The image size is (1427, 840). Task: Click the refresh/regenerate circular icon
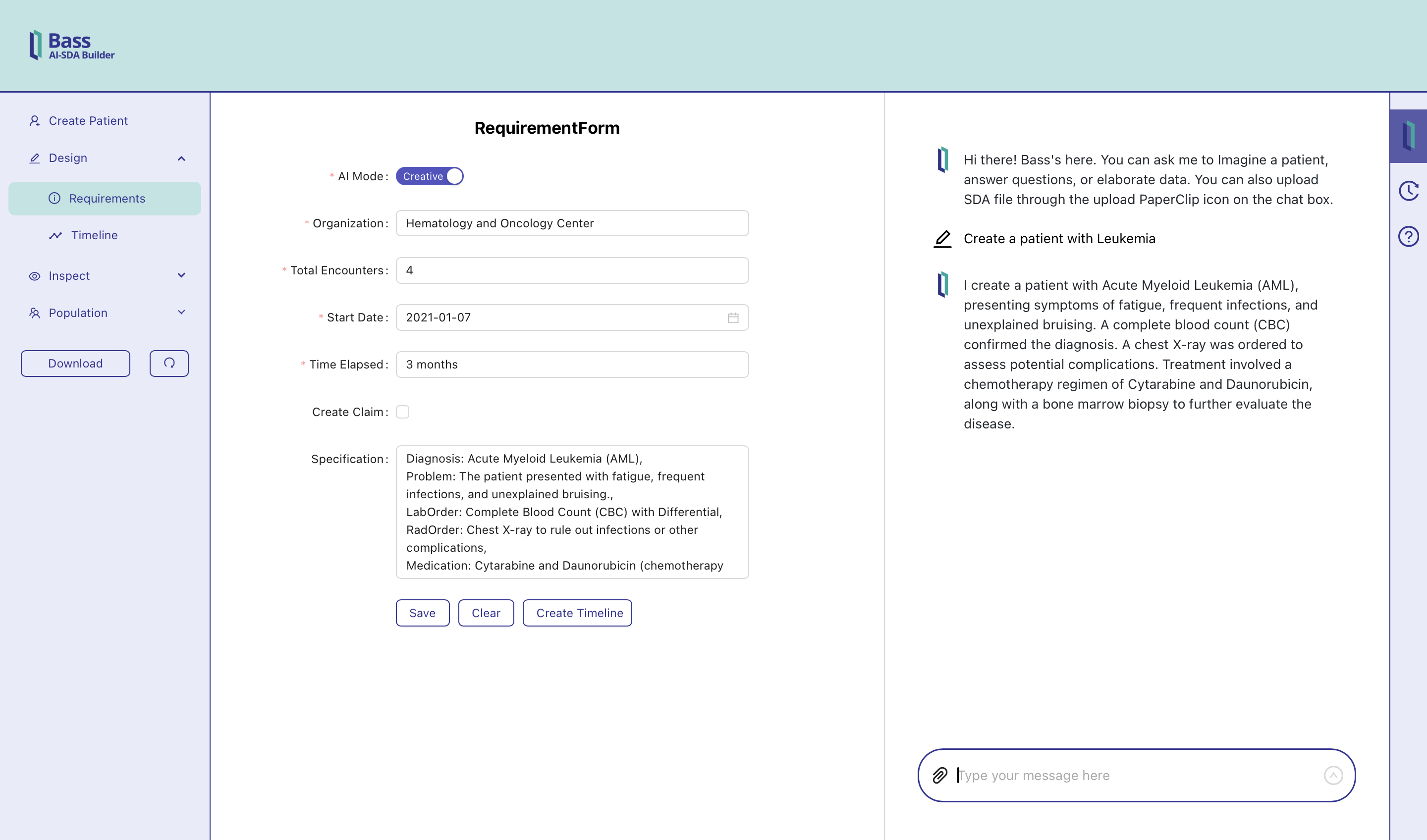pos(168,363)
